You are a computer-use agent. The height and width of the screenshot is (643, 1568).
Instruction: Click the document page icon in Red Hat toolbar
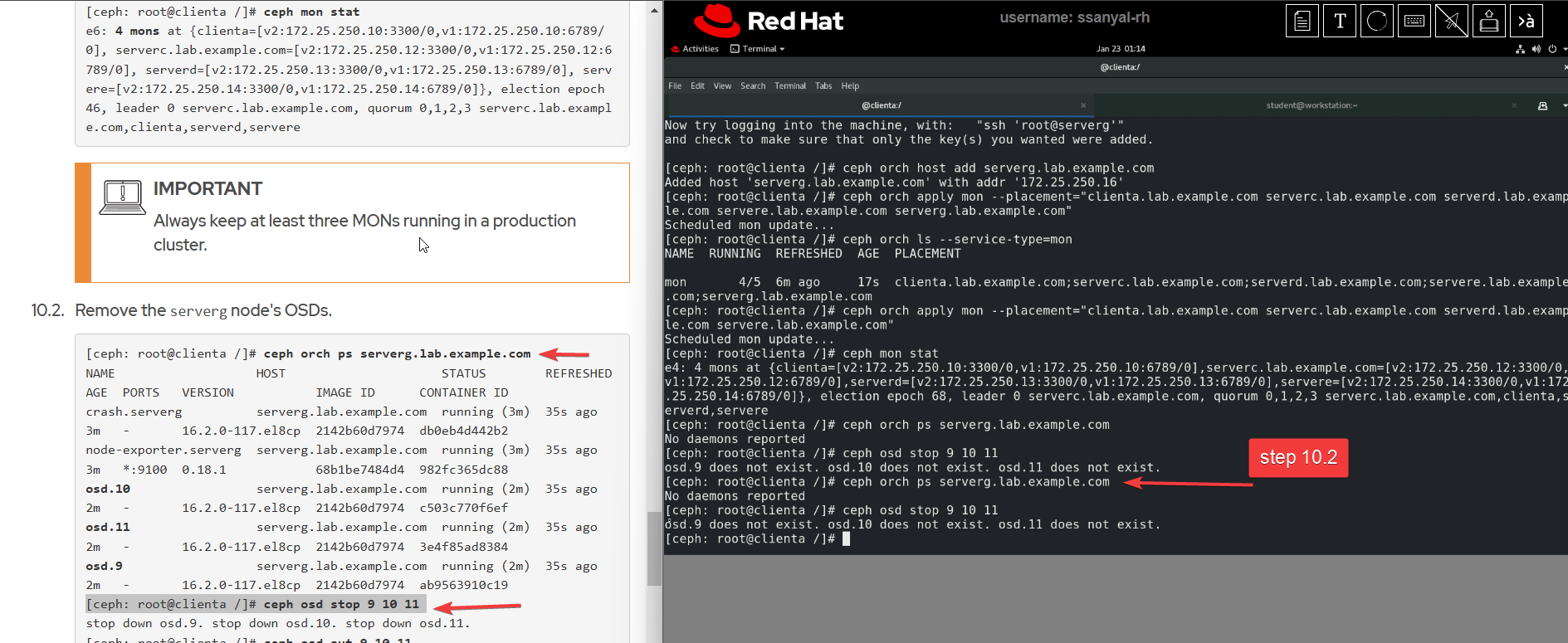pyautogui.click(x=1302, y=21)
